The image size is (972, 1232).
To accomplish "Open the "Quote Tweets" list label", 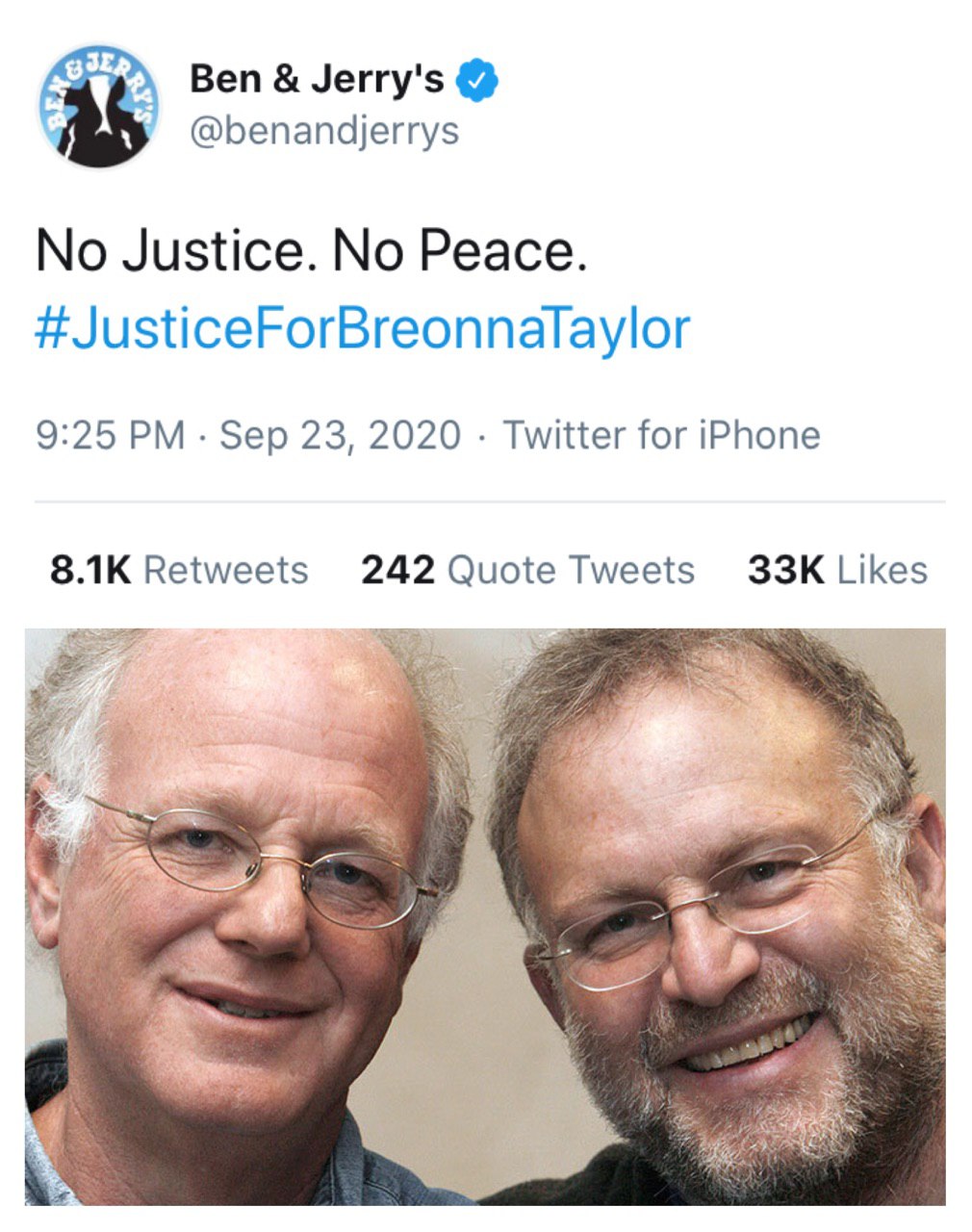I will click(x=571, y=570).
